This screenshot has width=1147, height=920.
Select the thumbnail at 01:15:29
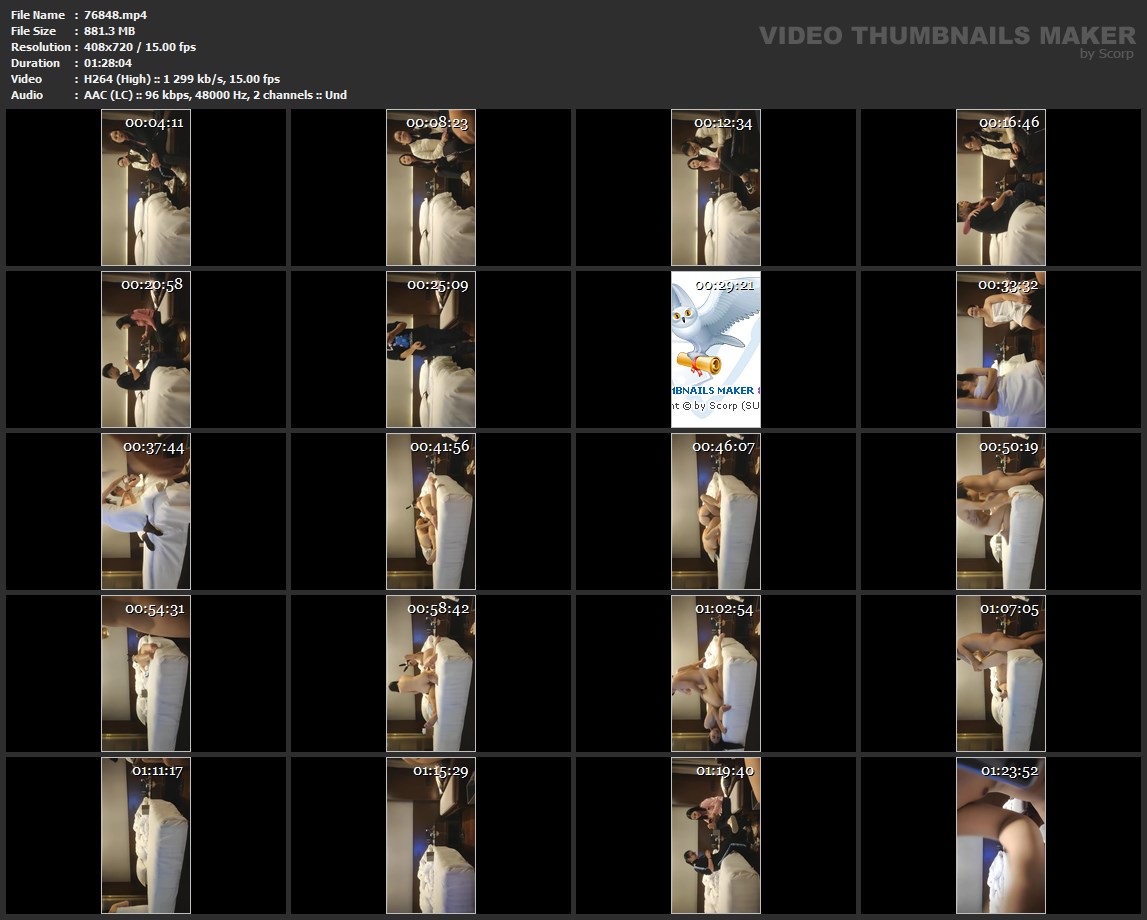431,835
